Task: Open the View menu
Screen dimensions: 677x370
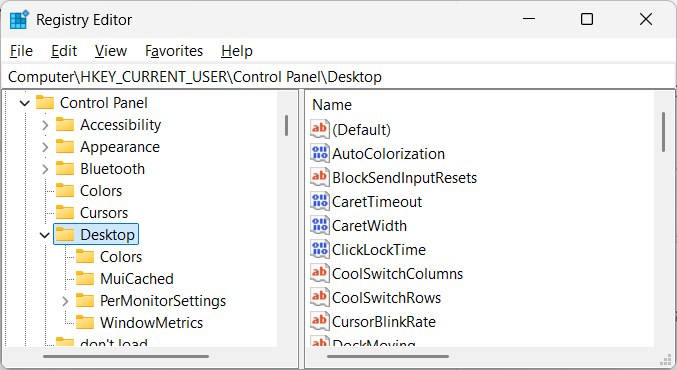Action: pyautogui.click(x=111, y=51)
